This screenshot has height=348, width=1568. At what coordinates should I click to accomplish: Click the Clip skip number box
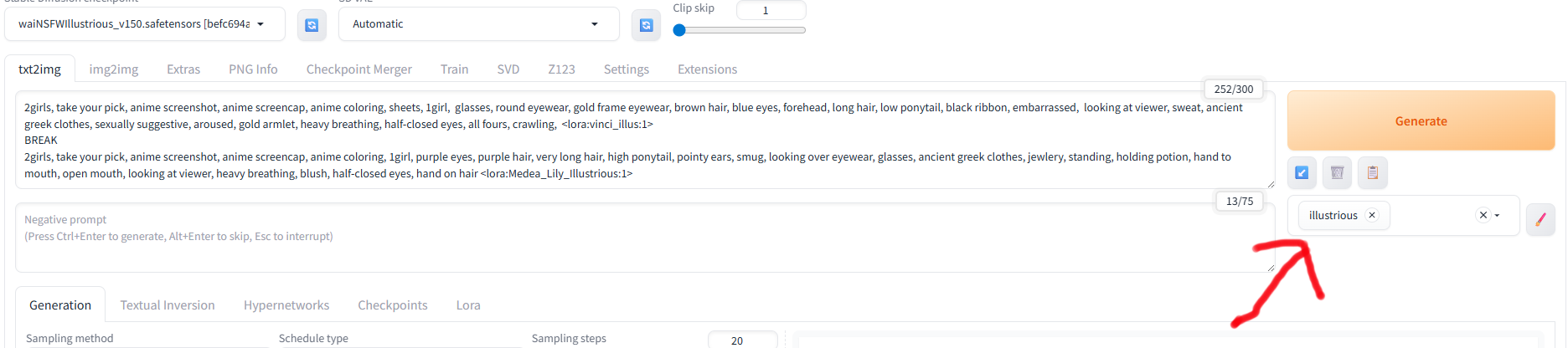(771, 10)
